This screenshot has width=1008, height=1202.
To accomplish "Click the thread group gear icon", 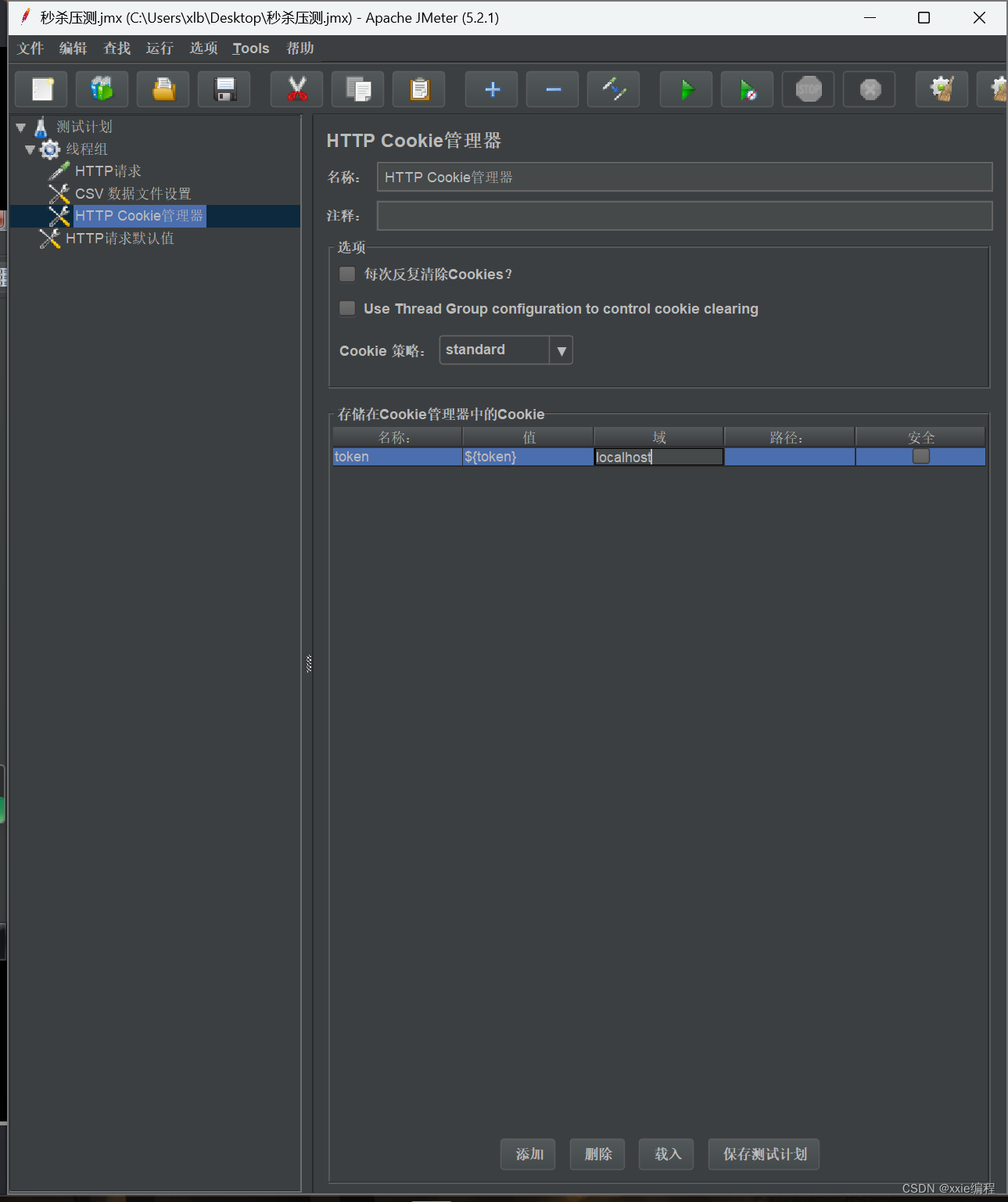I will coord(50,149).
